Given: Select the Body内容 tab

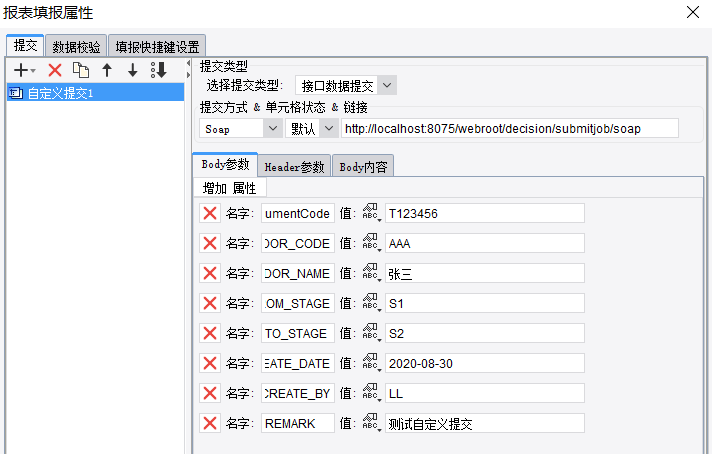Looking at the screenshot, I should (x=363, y=166).
